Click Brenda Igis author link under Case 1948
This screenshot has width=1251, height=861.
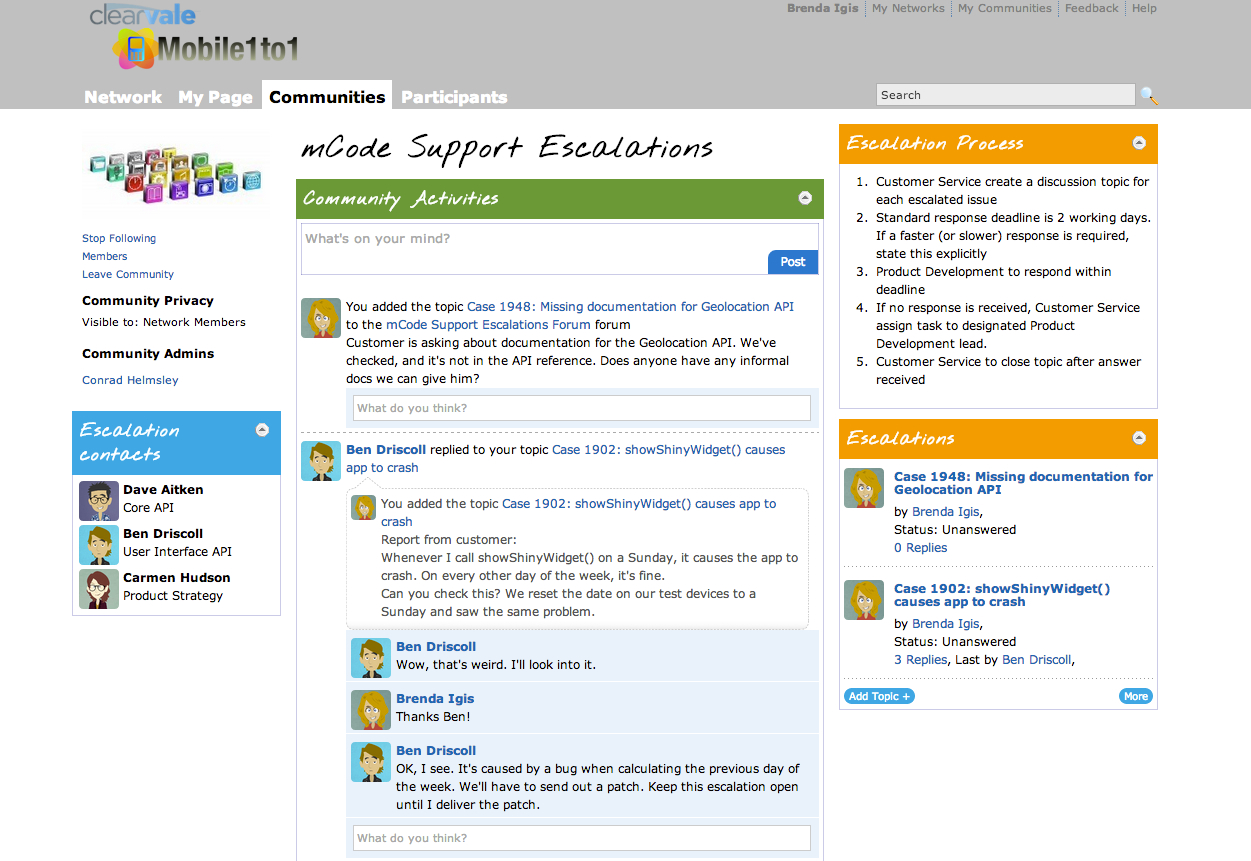946,512
